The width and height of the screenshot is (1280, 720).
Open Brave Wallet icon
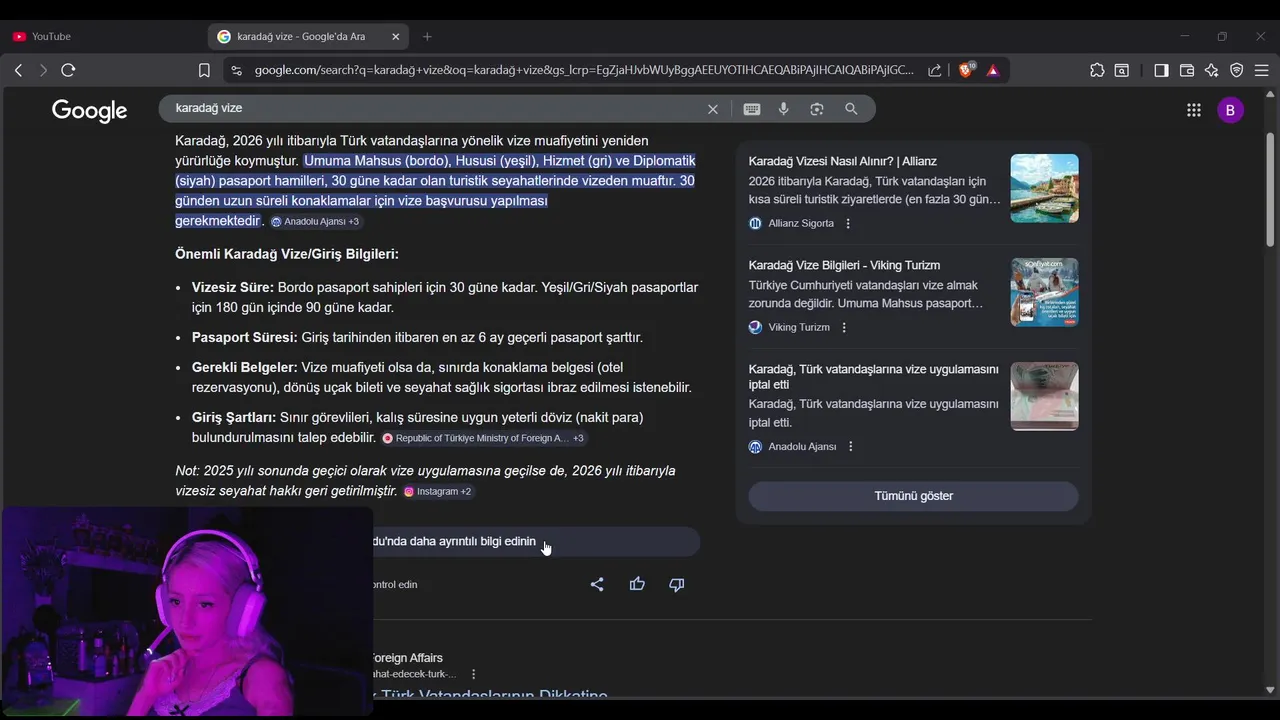1187,70
